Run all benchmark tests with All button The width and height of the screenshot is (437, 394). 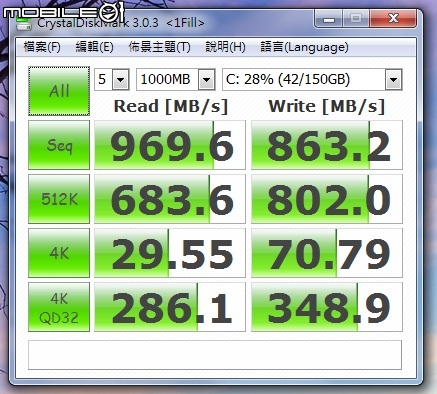point(59,91)
